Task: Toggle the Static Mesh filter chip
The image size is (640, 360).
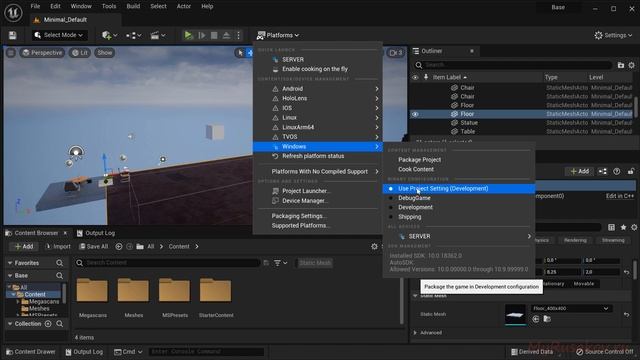Action: [x=315, y=263]
